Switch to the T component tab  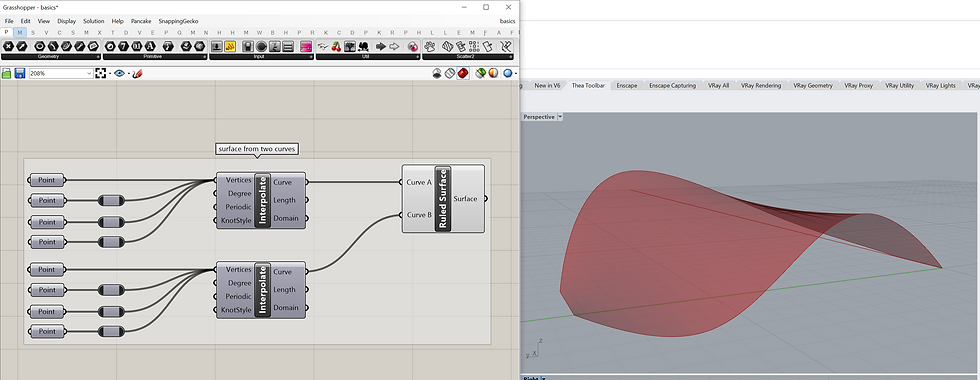(112, 32)
